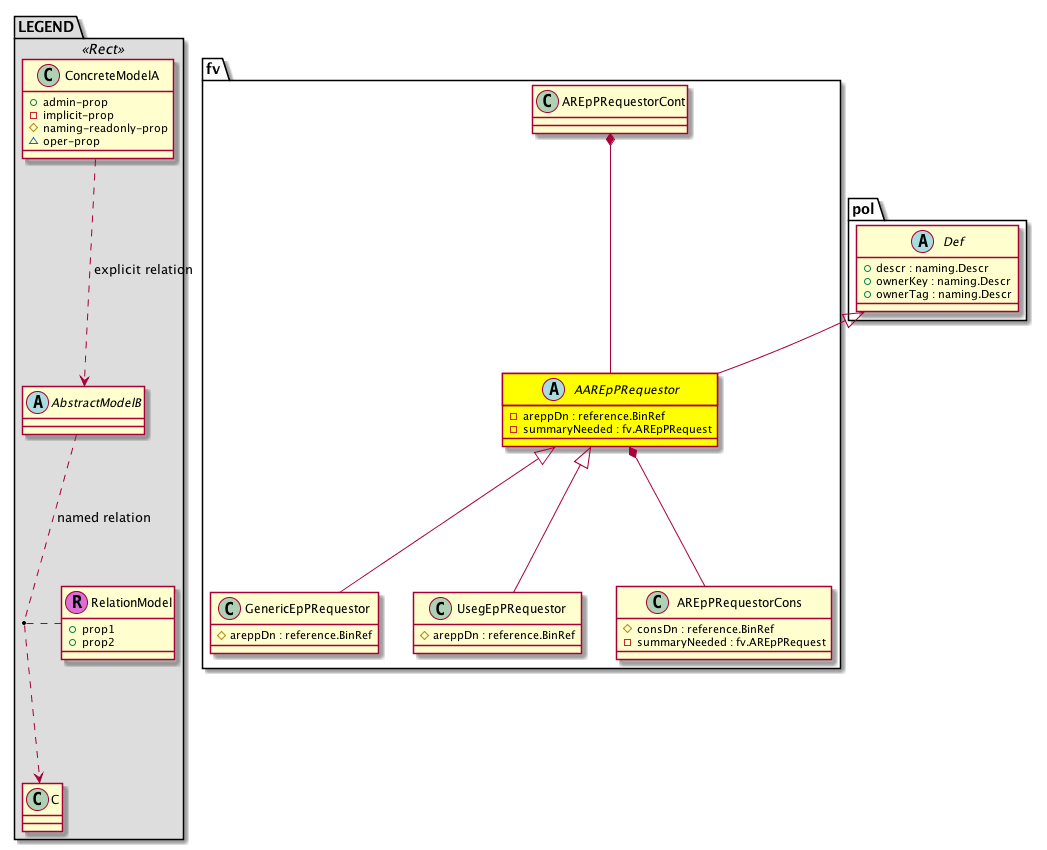Select the C icon of AREpPRequestorCont

pos(546,101)
